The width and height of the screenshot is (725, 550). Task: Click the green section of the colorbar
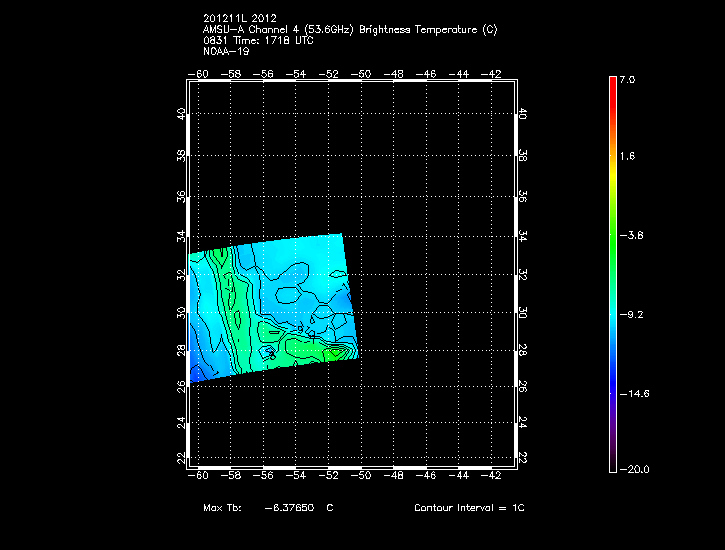pyautogui.click(x=612, y=235)
